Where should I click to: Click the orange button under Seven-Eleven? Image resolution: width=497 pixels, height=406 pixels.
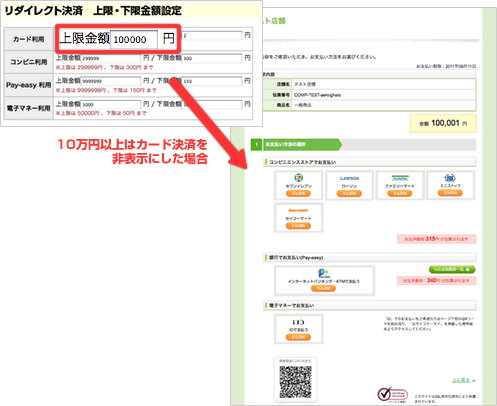pyautogui.click(x=298, y=193)
